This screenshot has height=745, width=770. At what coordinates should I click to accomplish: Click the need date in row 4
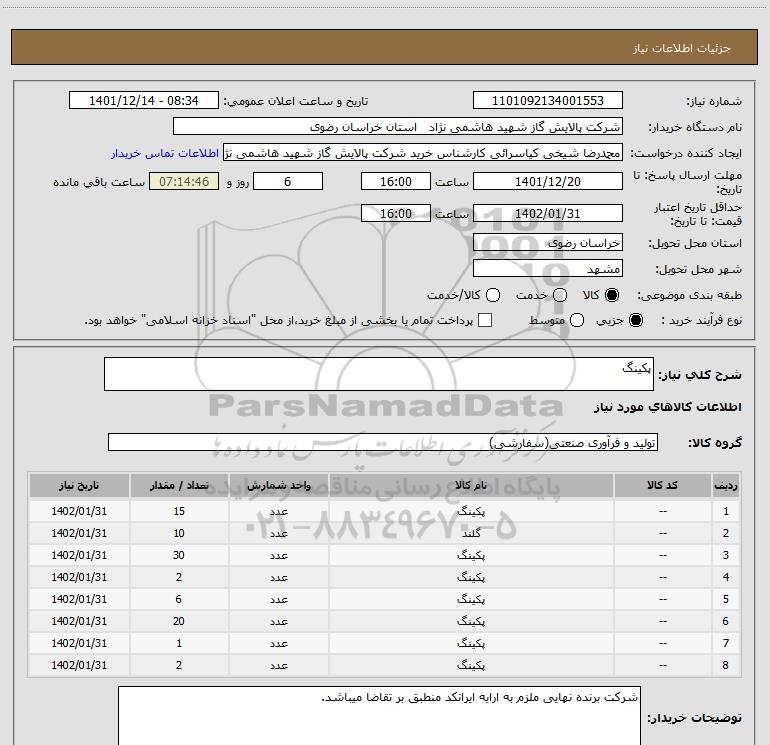click(79, 577)
